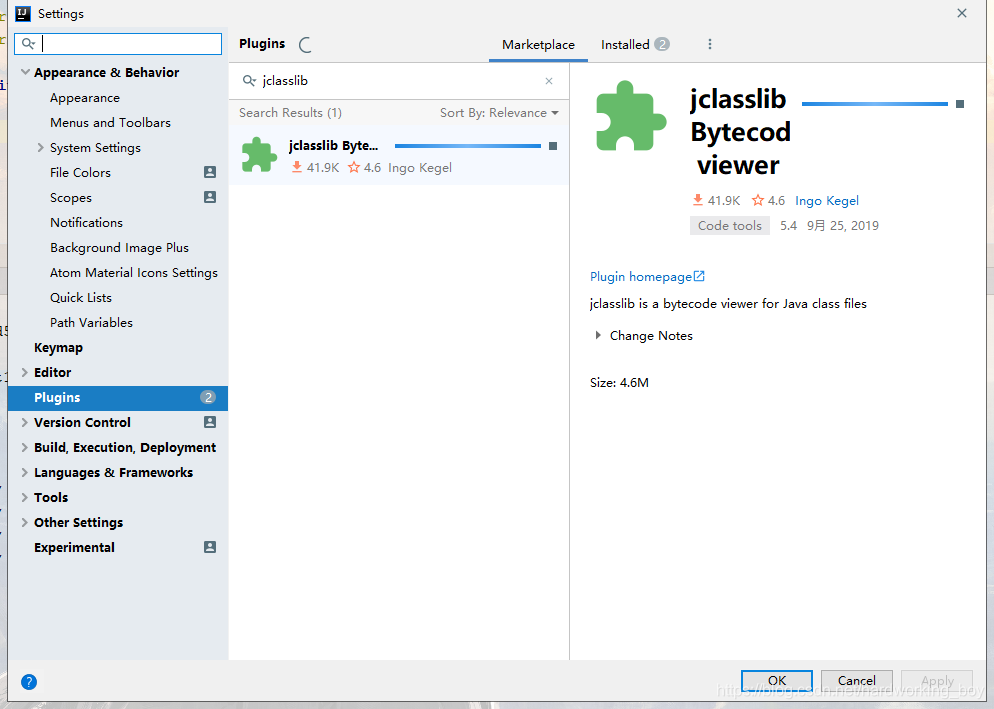Expand Languages & Frameworks section

(x=25, y=472)
